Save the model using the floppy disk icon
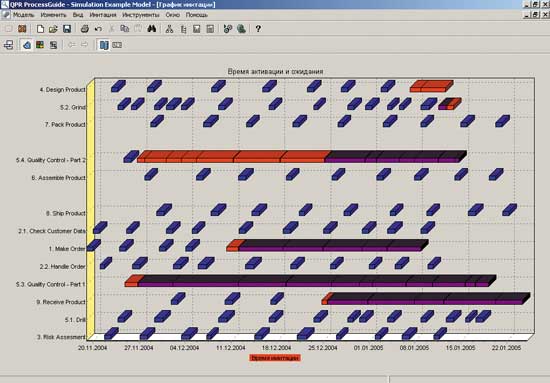This screenshot has height=383, width=550. pyautogui.click(x=67, y=29)
